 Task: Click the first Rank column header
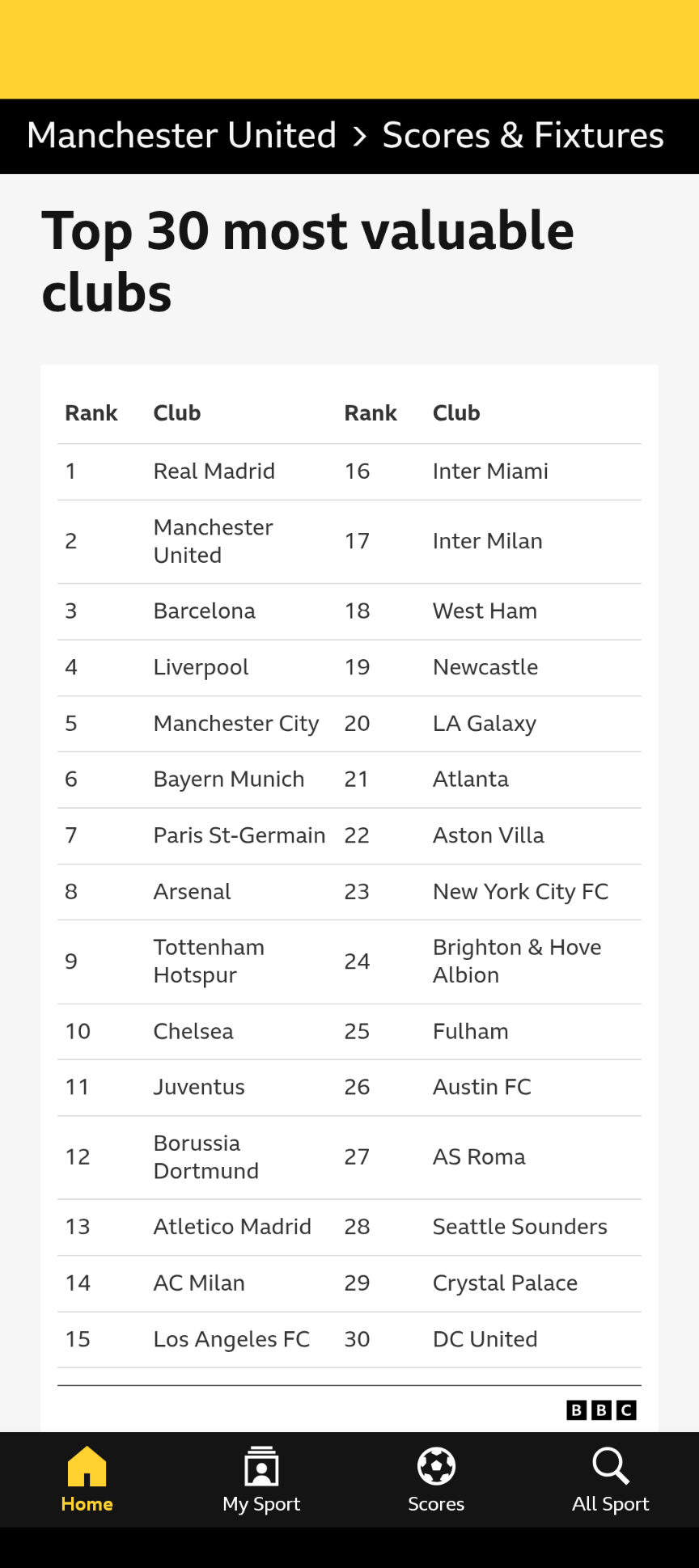tap(91, 413)
